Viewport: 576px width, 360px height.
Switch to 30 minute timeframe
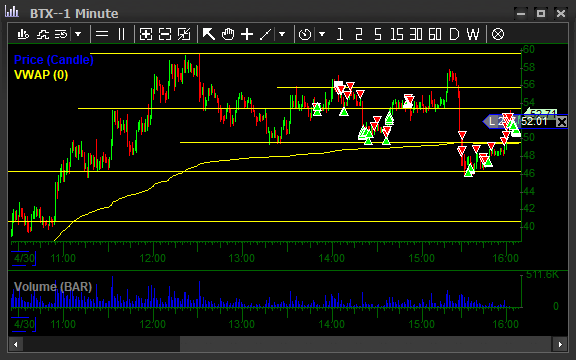click(x=416, y=35)
